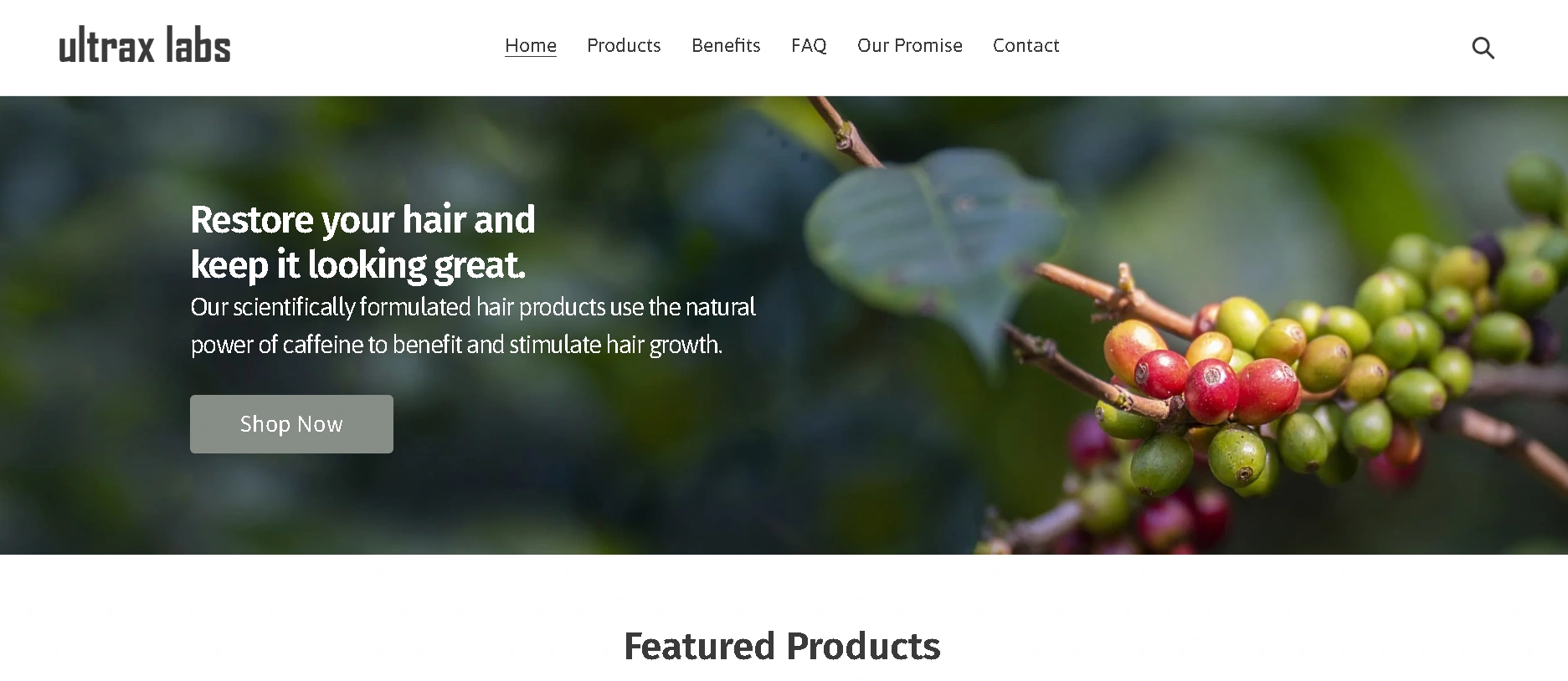Viewport: 1568px width, 681px height.
Task: Open the search magnifier icon
Action: 1483,48
